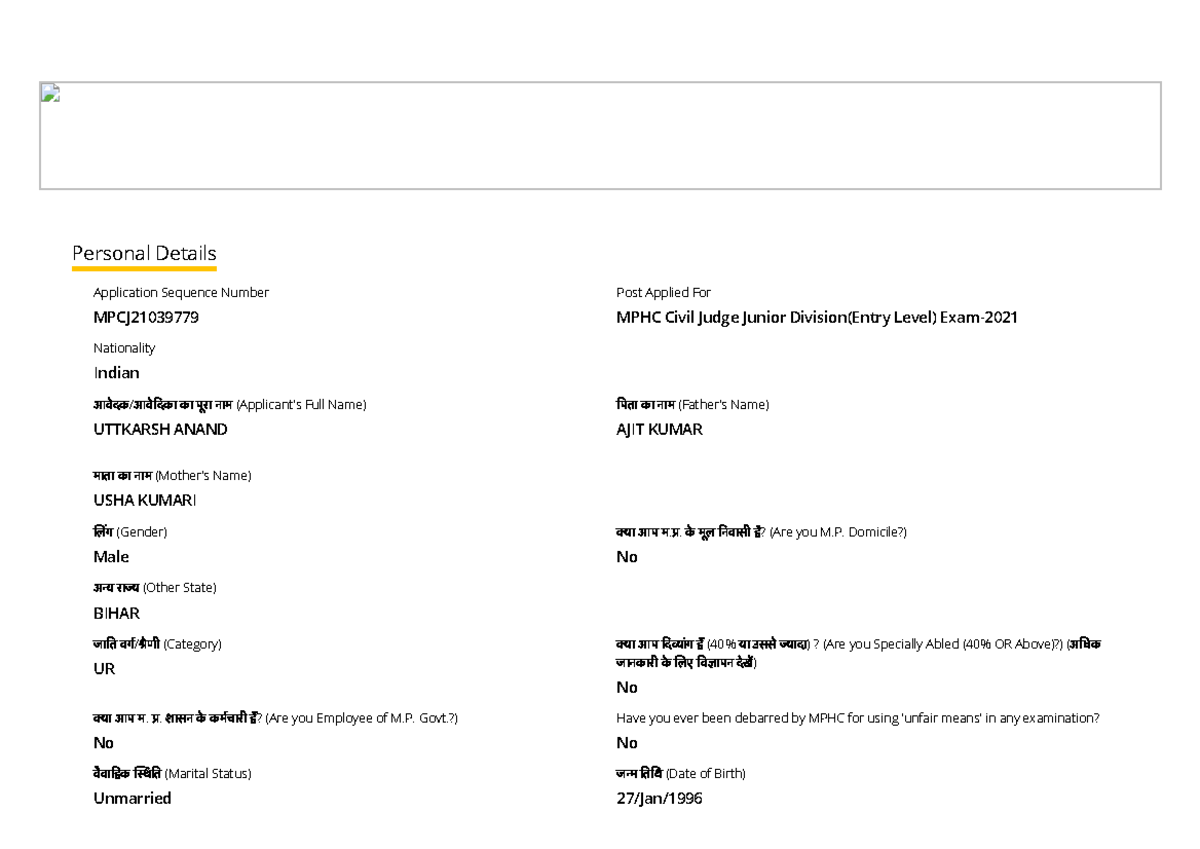
Task: Click the Other State value BIHAR
Action: pyautogui.click(x=116, y=613)
